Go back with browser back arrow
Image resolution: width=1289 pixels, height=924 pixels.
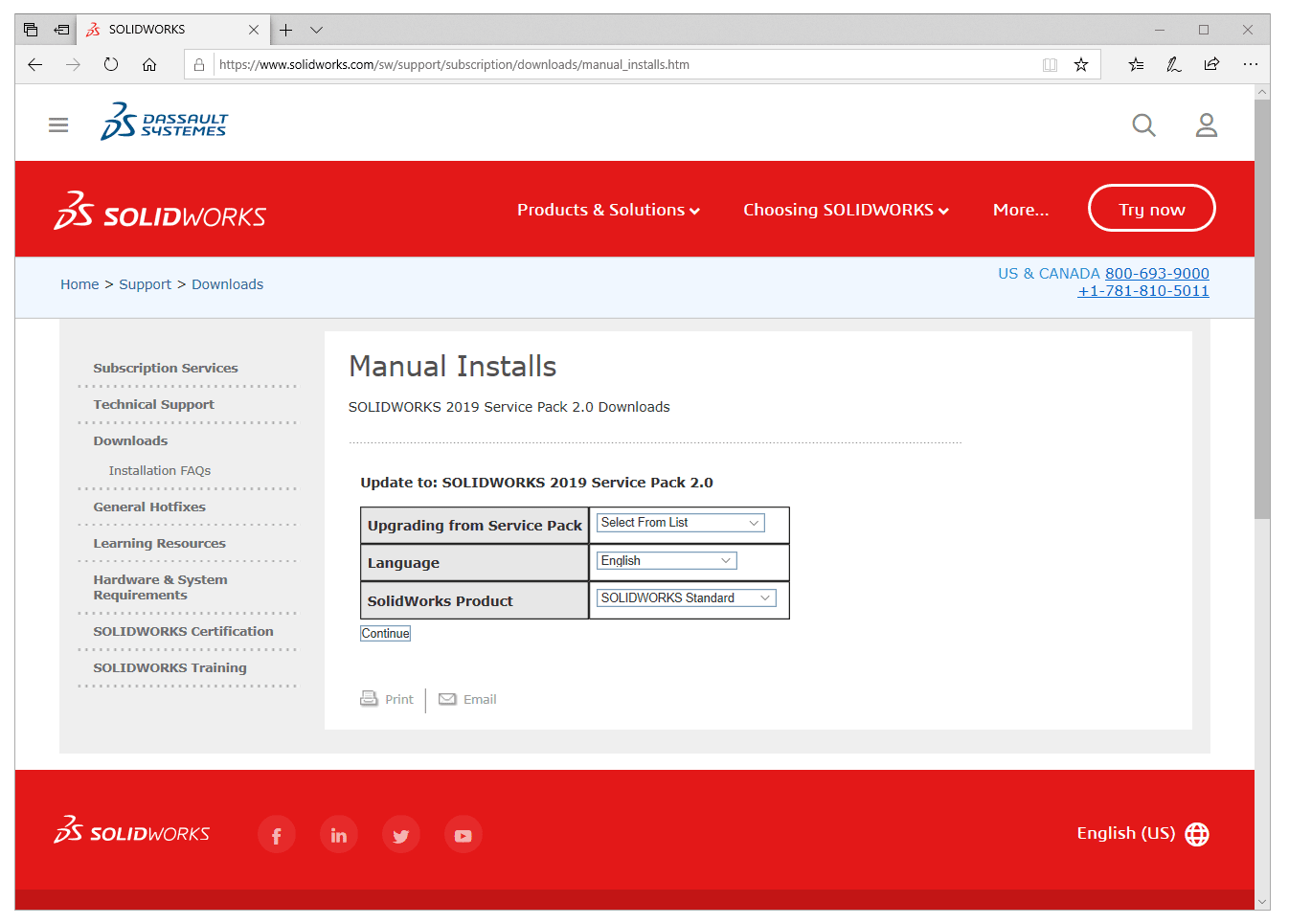(35, 64)
